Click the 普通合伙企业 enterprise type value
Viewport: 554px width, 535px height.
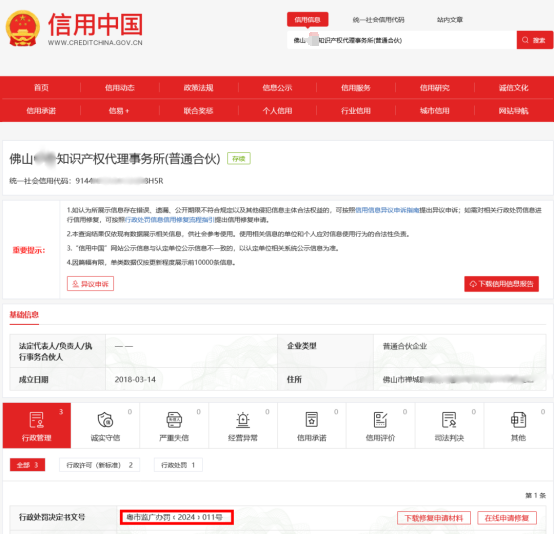405,346
